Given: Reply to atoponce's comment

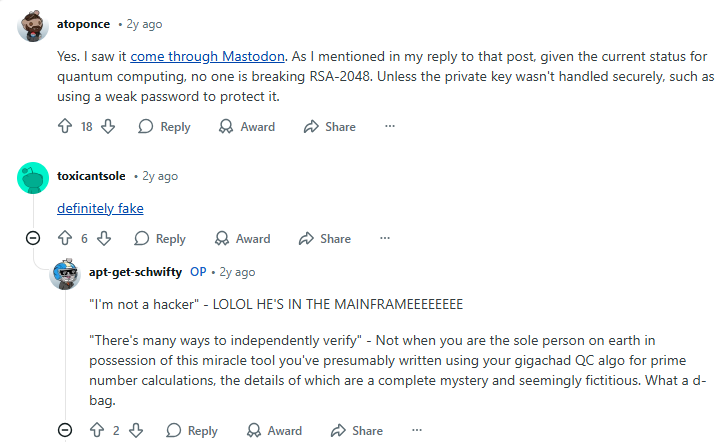Looking at the screenshot, I should pyautogui.click(x=164, y=127).
